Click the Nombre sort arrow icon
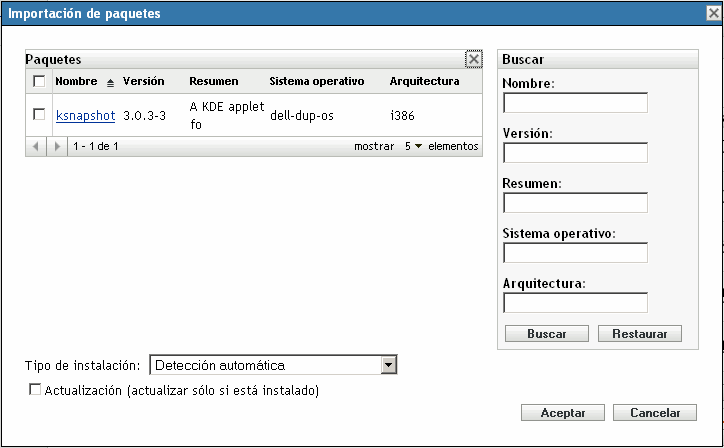The height and width of the screenshot is (448, 724). point(110,82)
